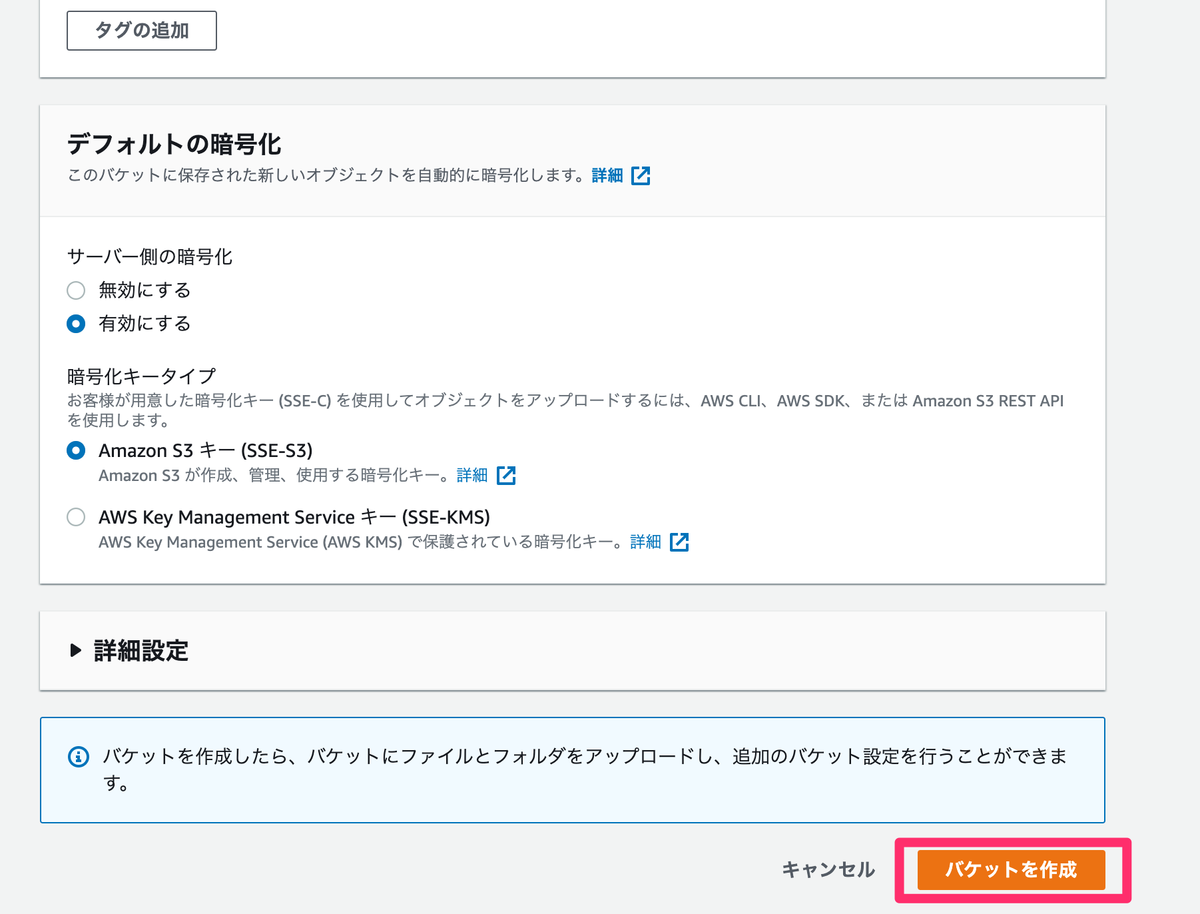Disable server-side encryption with 無効にする
This screenshot has width=1200, height=914.
pyautogui.click(x=75, y=290)
